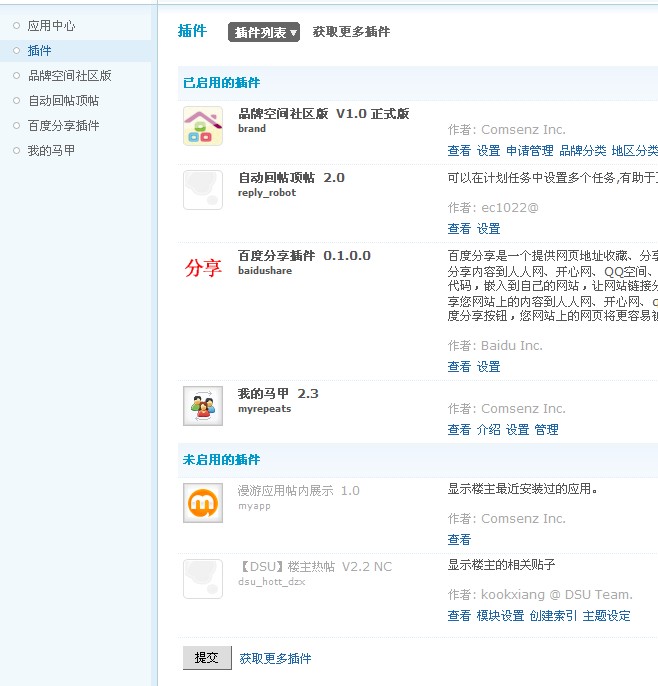
Task: Click the 插件 page heading
Action: click(x=192, y=31)
